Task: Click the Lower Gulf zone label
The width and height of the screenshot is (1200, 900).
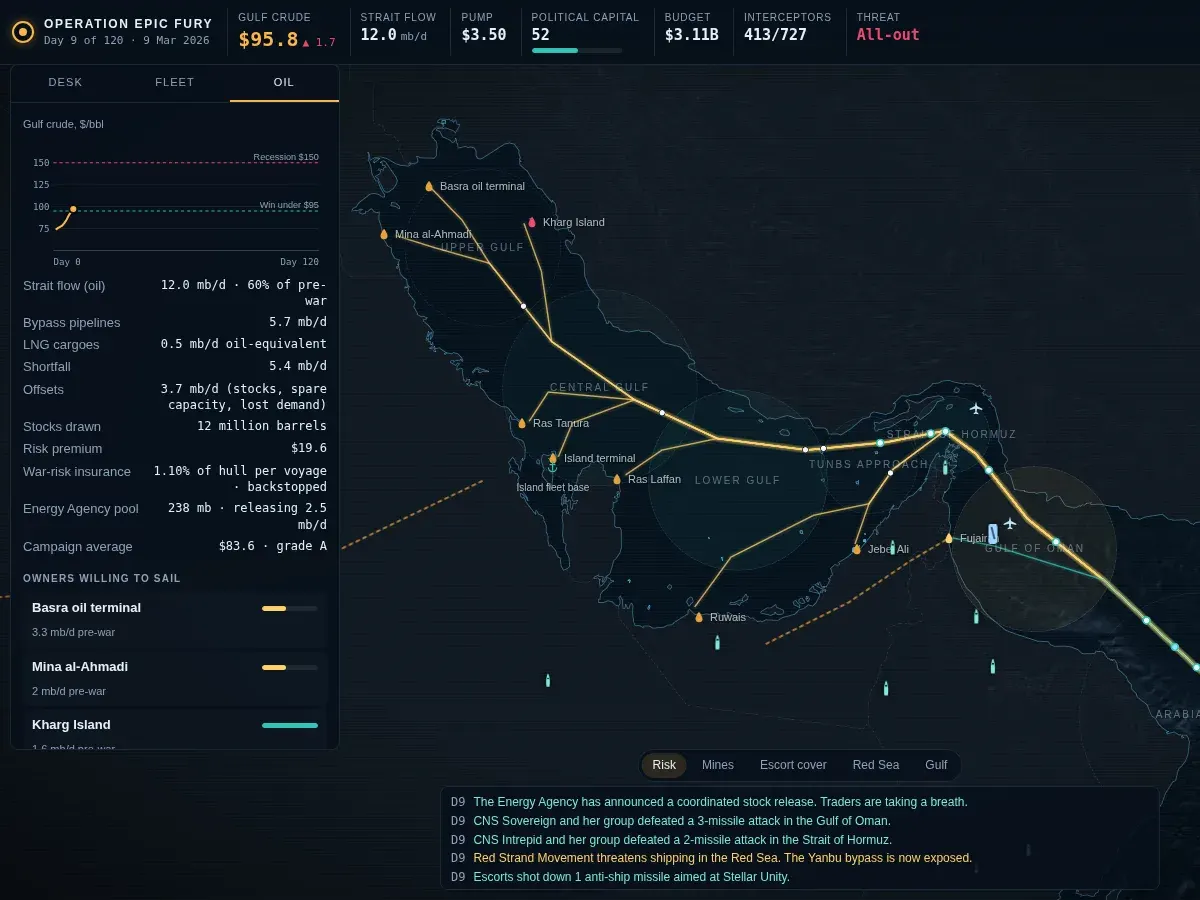Action: [x=738, y=480]
